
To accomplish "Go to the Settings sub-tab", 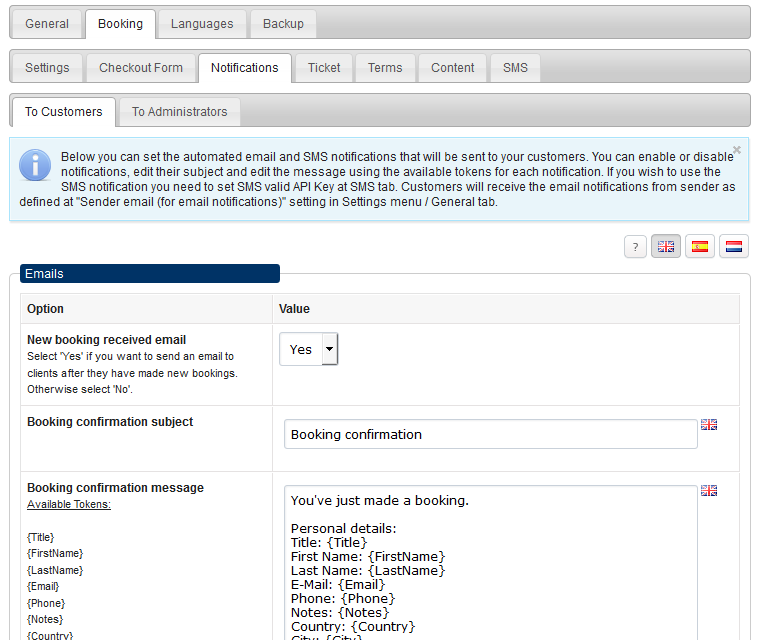I will tap(47, 68).
